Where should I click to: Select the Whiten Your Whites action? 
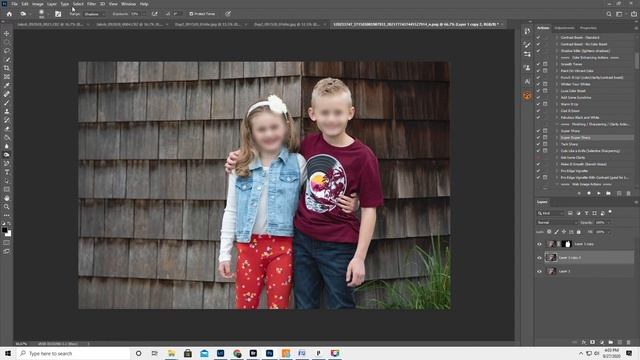(576, 84)
